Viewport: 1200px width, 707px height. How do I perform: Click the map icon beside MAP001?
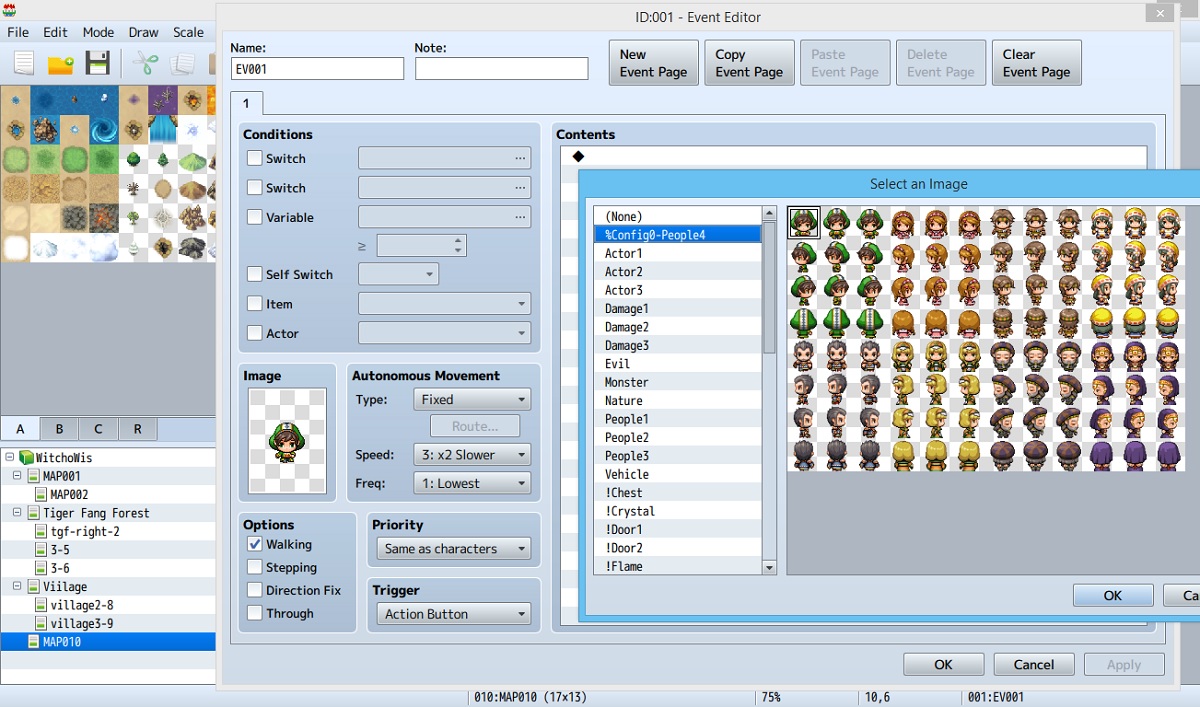click(x=34, y=476)
